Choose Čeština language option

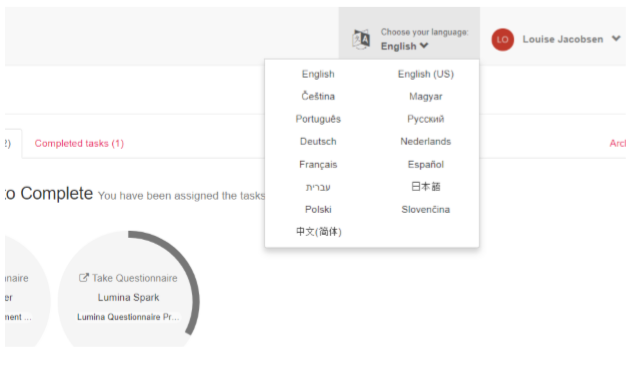point(318,96)
